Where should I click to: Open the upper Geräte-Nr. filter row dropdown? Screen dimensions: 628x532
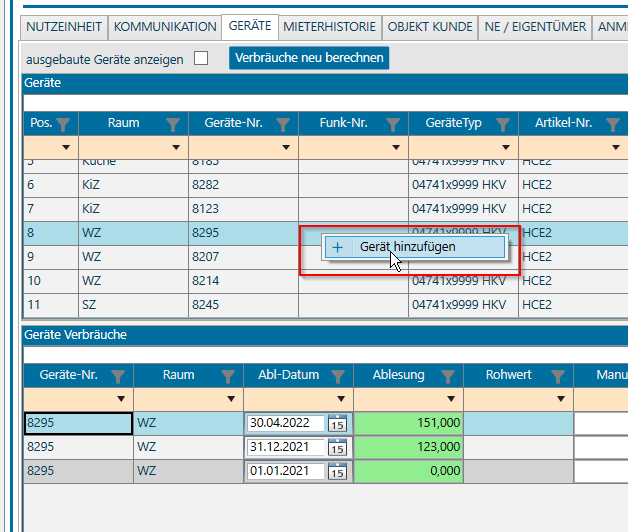tap(286, 147)
